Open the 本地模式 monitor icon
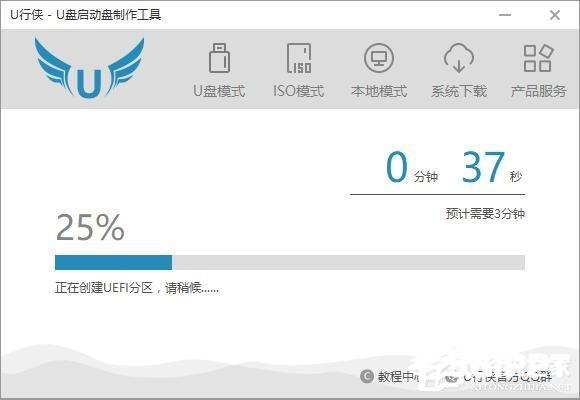The width and height of the screenshot is (580, 400). pyautogui.click(x=379, y=58)
